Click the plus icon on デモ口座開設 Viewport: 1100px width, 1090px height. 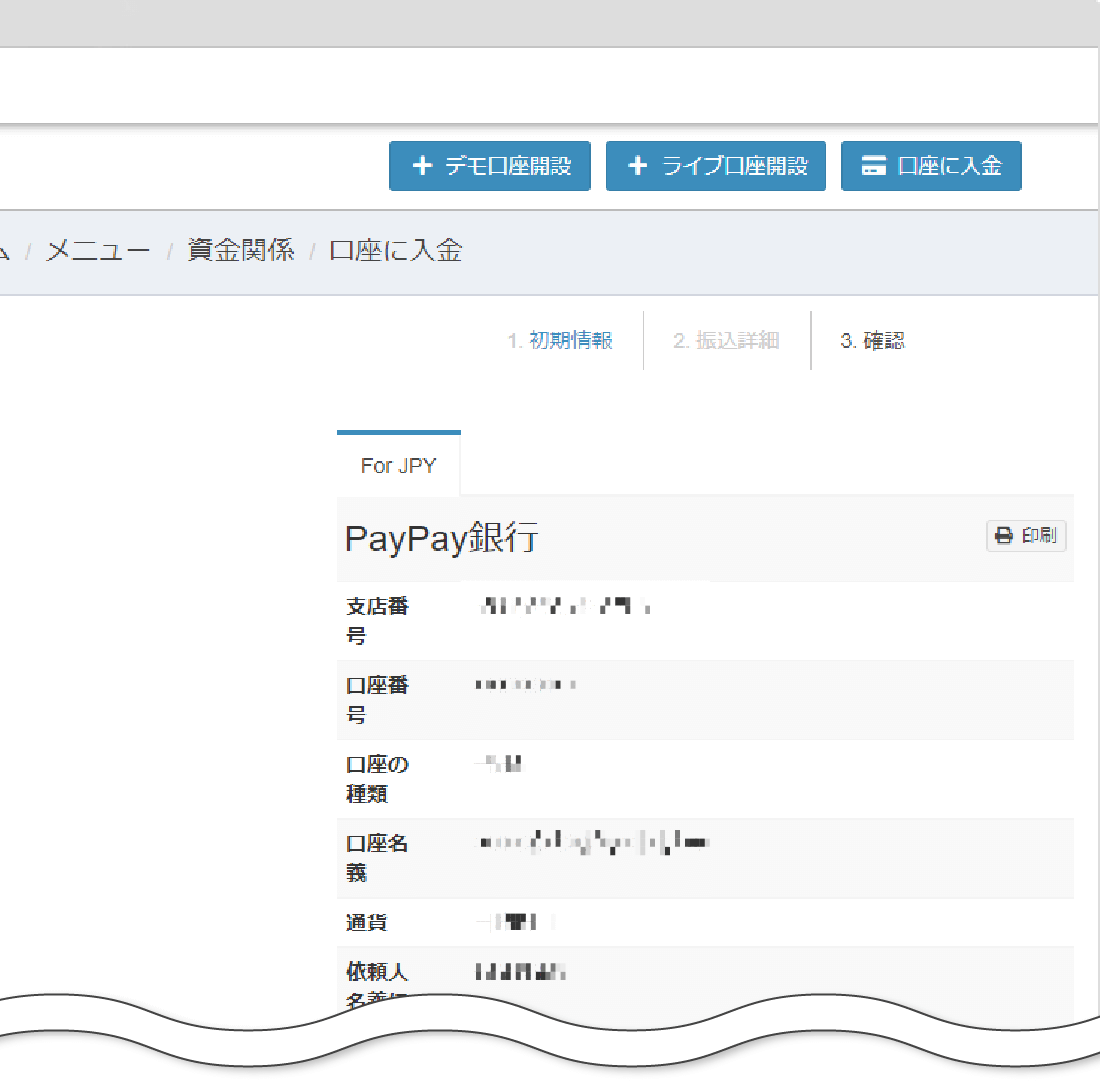(422, 166)
